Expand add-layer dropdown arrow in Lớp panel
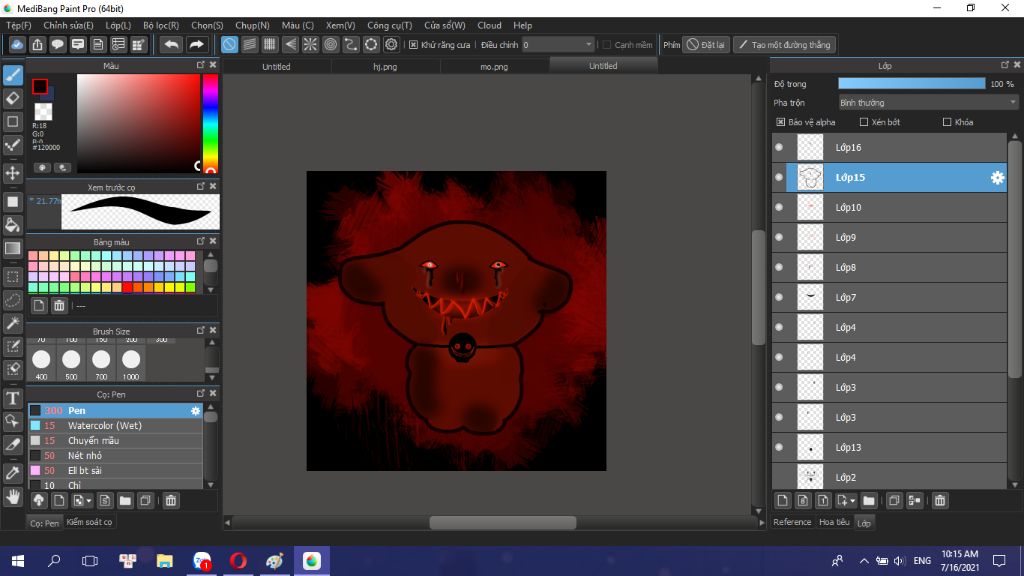The width and height of the screenshot is (1024, 576). tap(853, 501)
